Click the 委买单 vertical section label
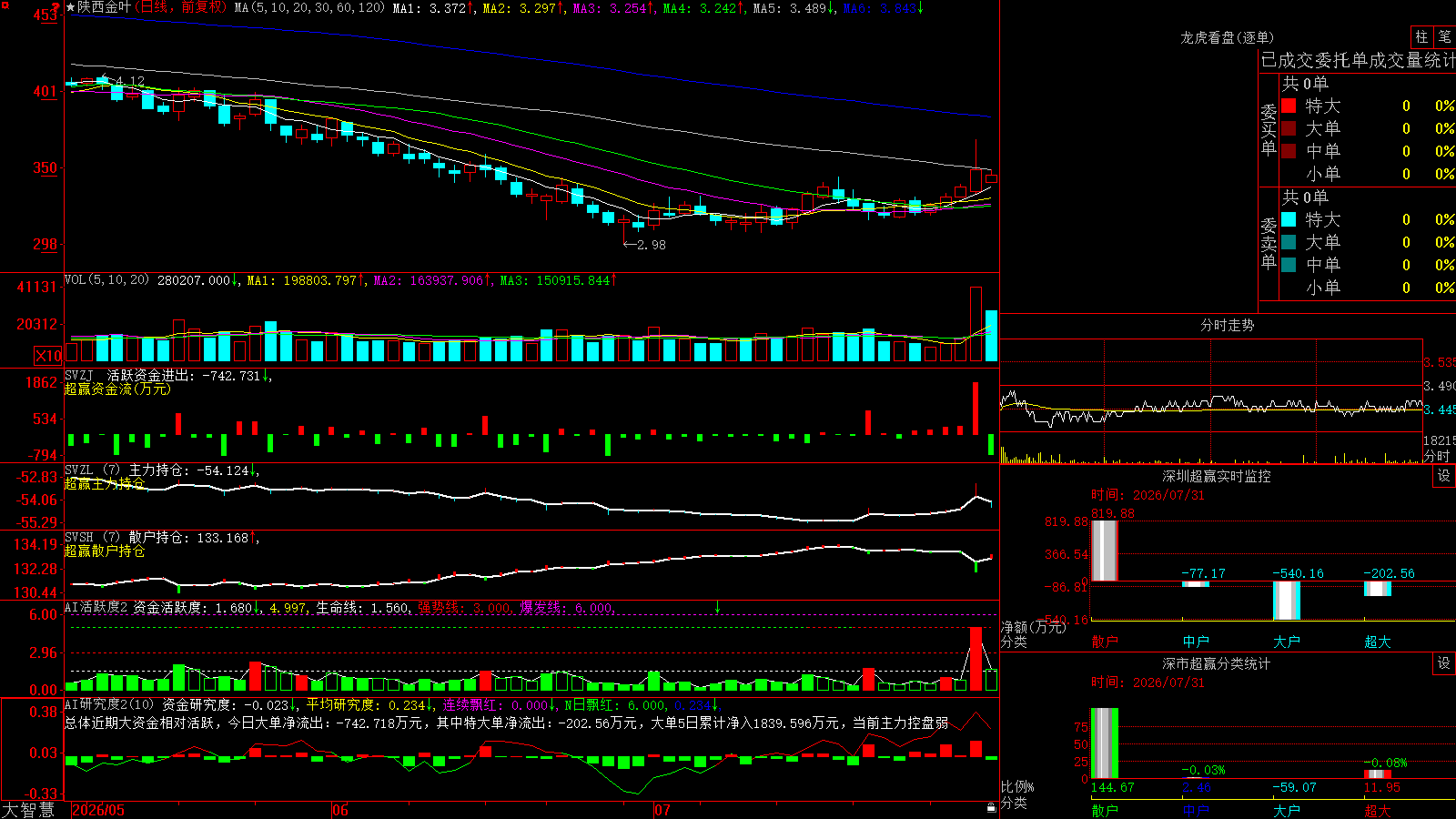 [x=1269, y=129]
